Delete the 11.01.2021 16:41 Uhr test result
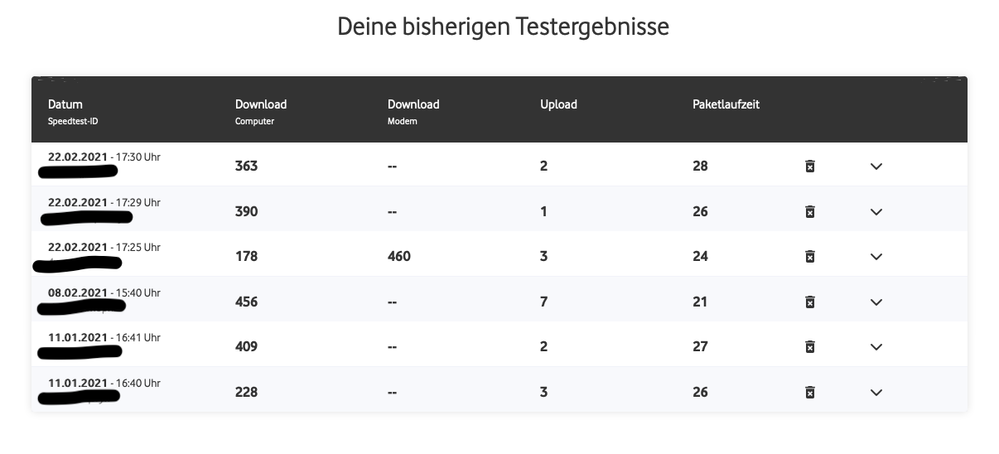Image resolution: width=999 pixels, height=454 pixels. (x=810, y=347)
